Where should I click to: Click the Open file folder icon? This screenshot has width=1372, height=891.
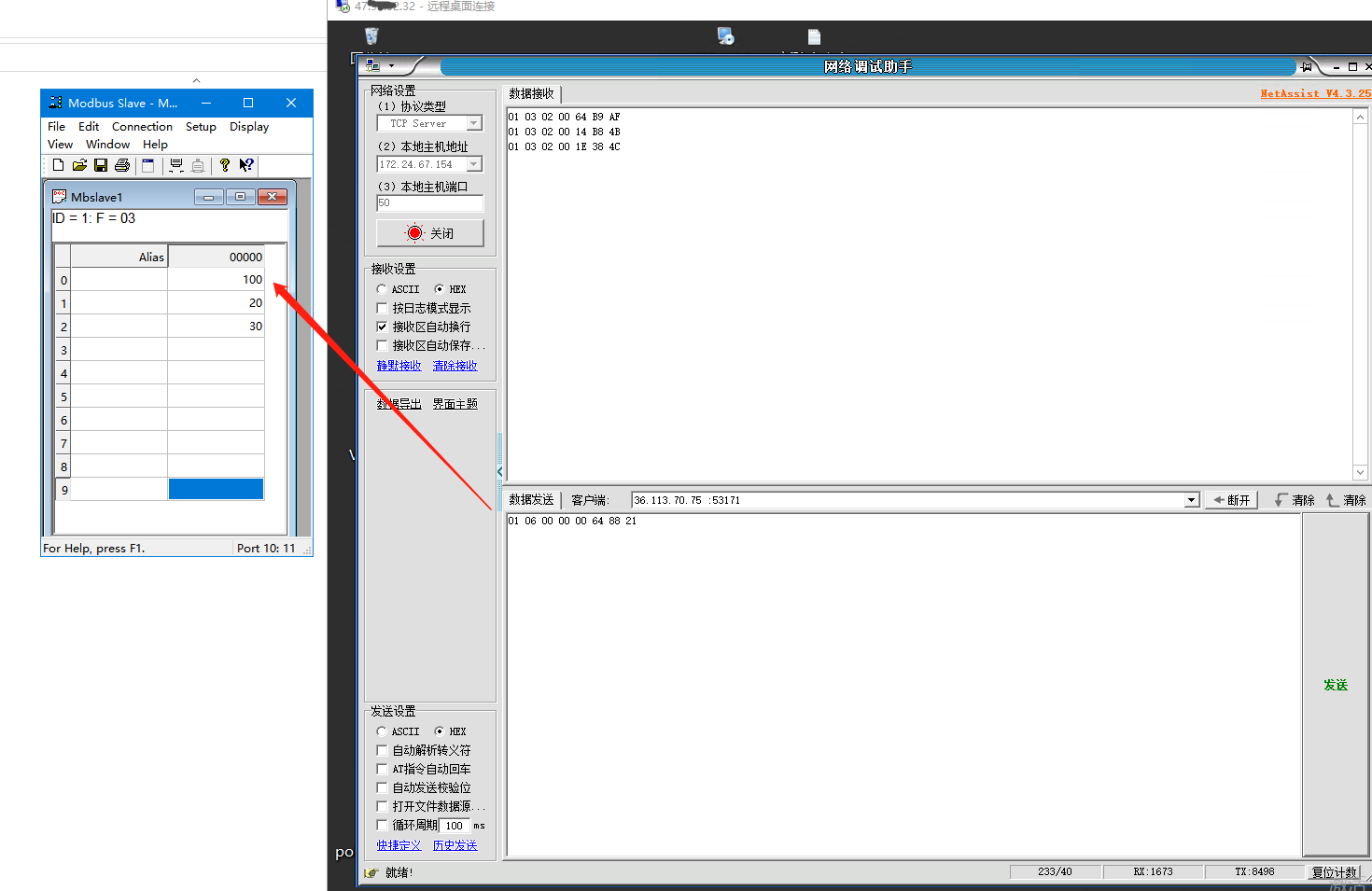[x=79, y=165]
